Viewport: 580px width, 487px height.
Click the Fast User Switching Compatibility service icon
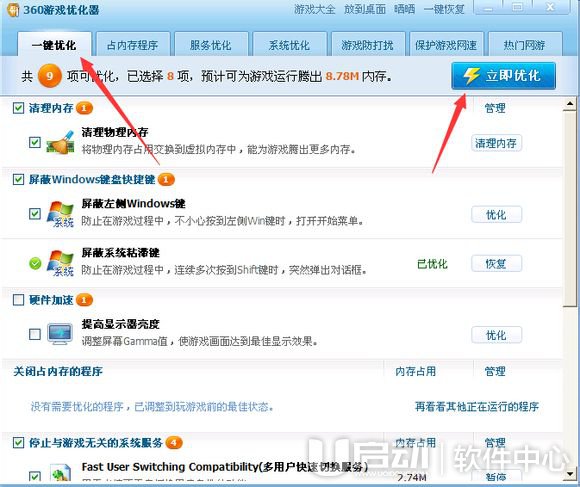[60, 473]
